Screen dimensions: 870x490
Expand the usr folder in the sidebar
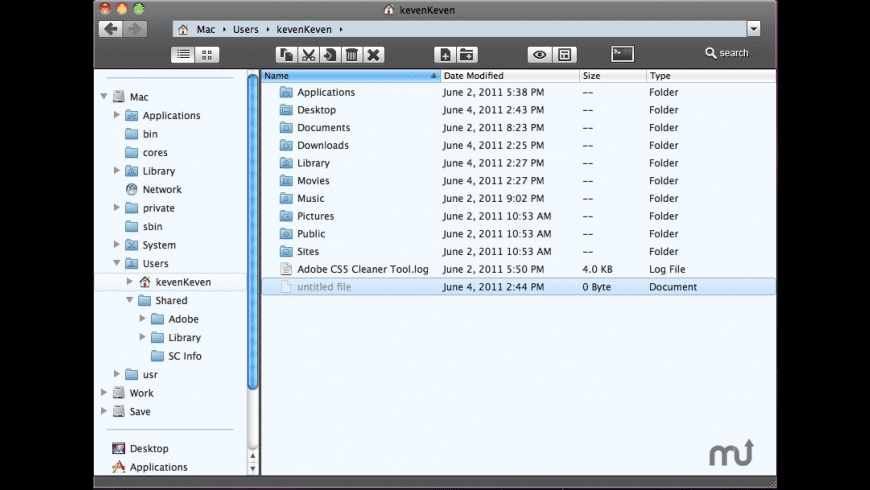pyautogui.click(x=117, y=374)
